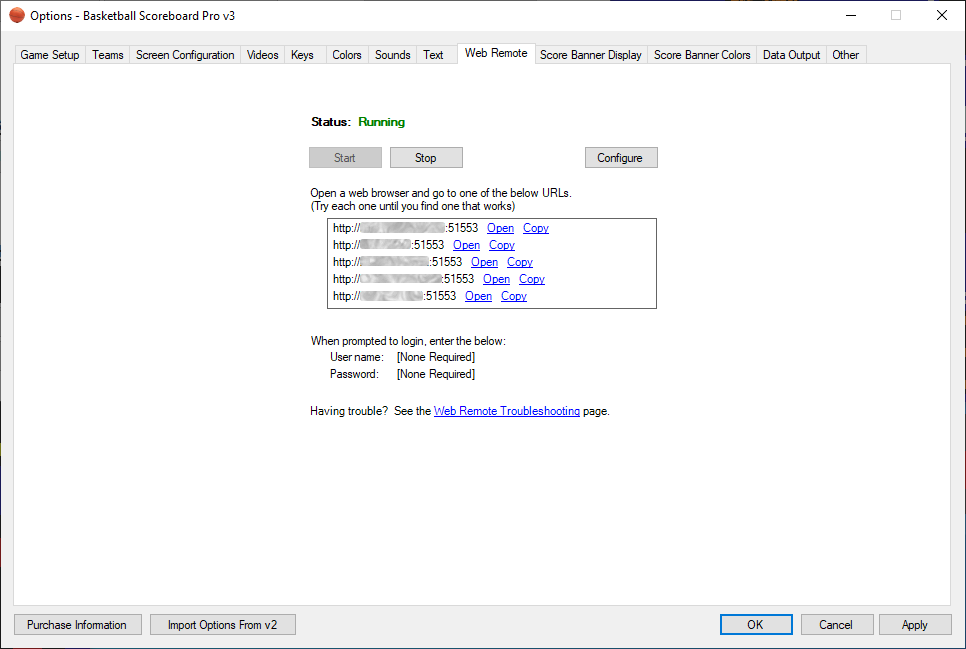Click the basketball app icon in title bar
This screenshot has width=966, height=649.
pyautogui.click(x=17, y=15)
